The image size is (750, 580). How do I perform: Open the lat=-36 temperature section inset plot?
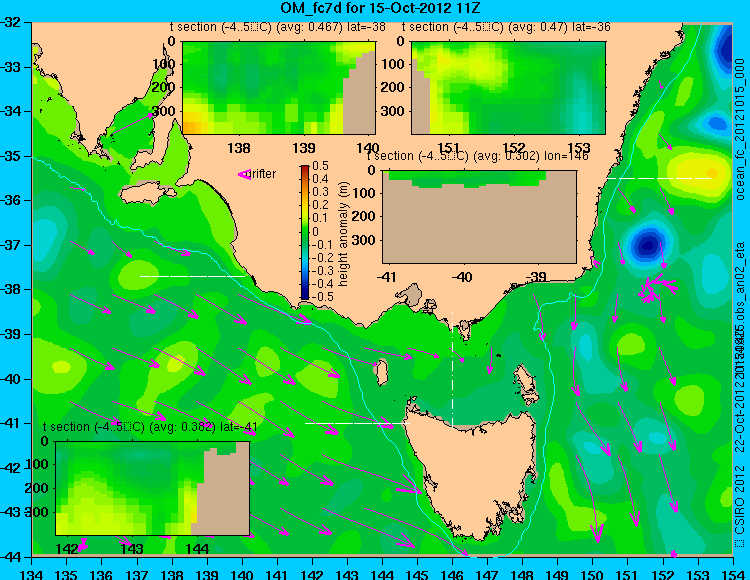[508, 88]
